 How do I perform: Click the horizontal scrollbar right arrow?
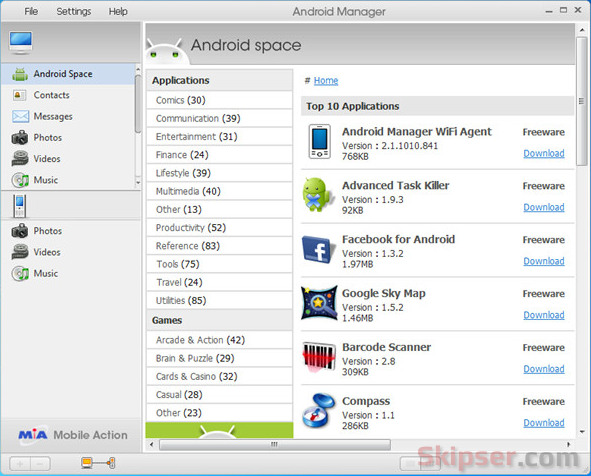pos(568,445)
